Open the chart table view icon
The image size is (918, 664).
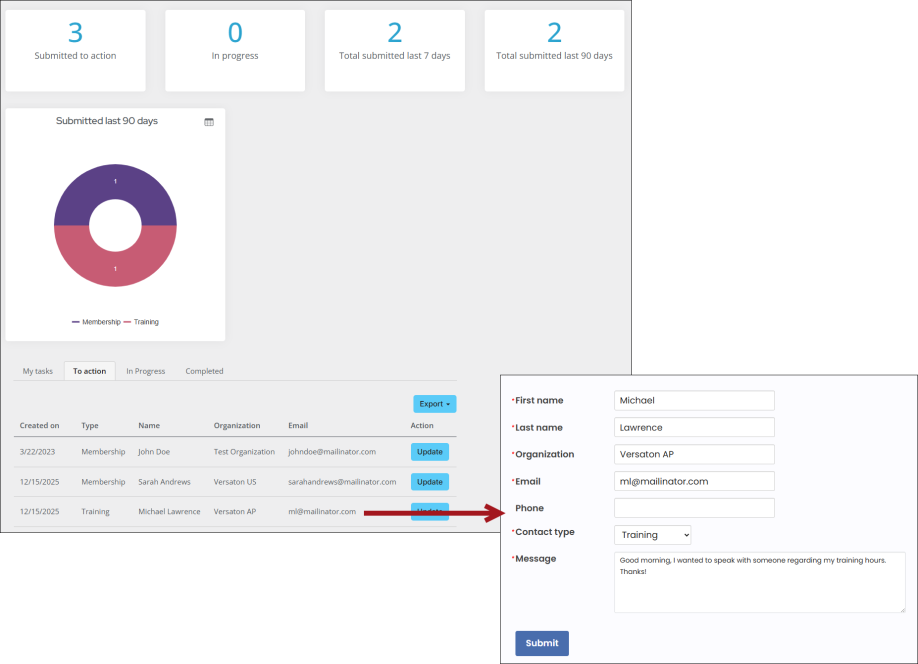[x=209, y=122]
